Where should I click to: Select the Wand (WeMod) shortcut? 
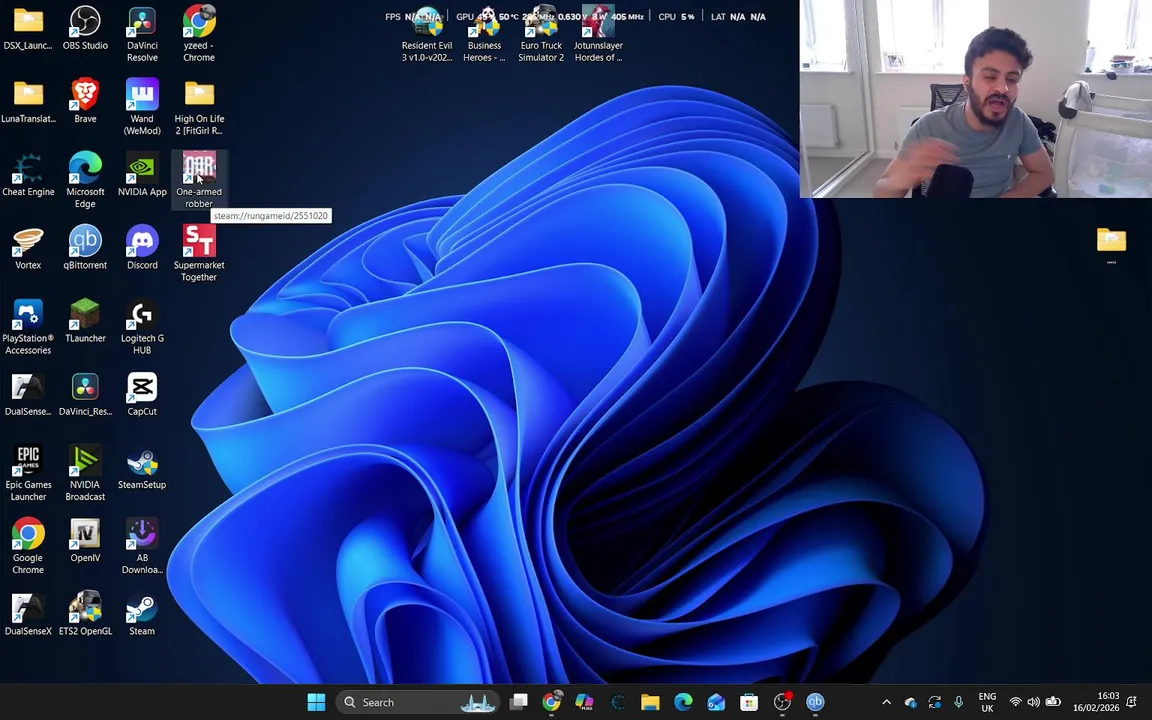coord(142,107)
